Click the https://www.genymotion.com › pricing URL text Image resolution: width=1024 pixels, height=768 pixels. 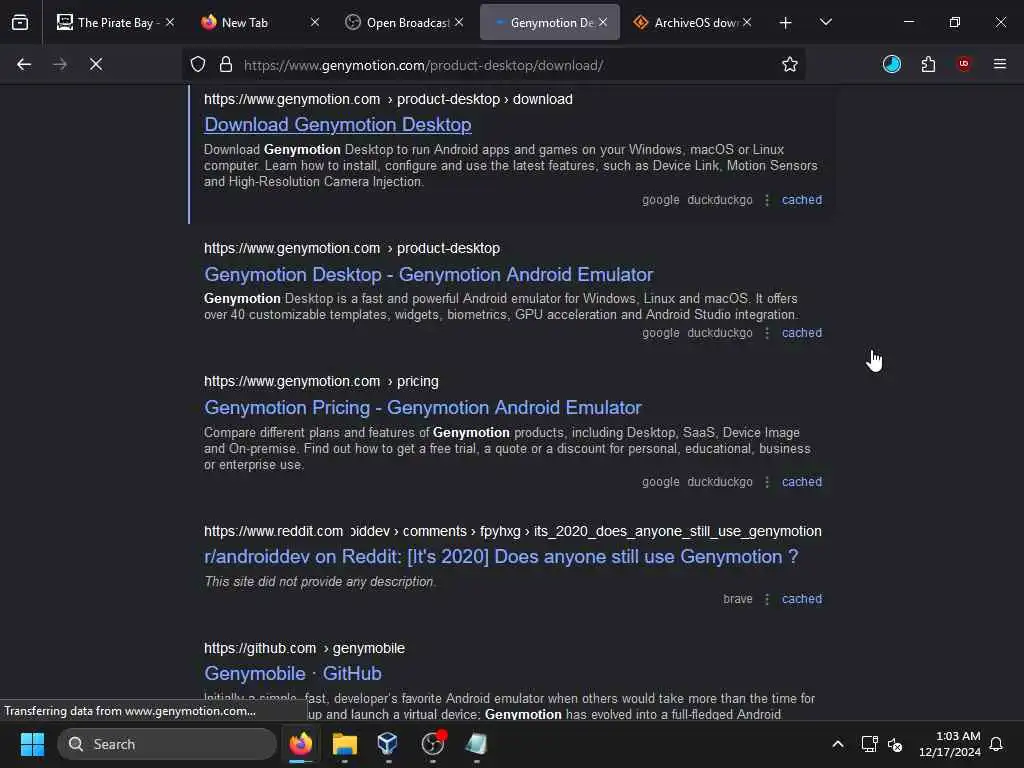click(321, 381)
